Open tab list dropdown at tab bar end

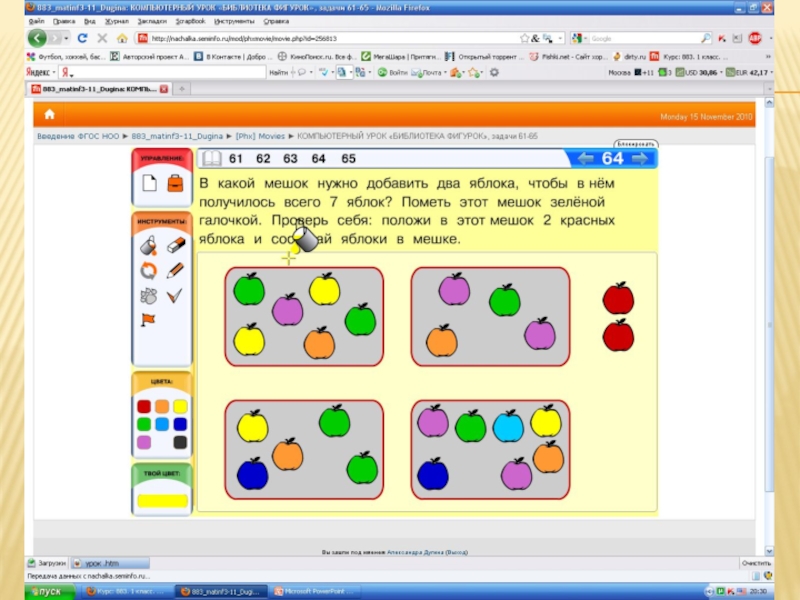(x=769, y=89)
